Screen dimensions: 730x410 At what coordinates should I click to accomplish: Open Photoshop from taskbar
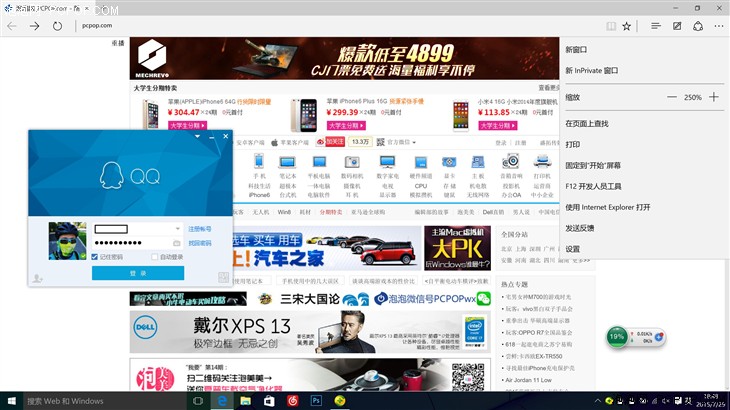click(316, 401)
